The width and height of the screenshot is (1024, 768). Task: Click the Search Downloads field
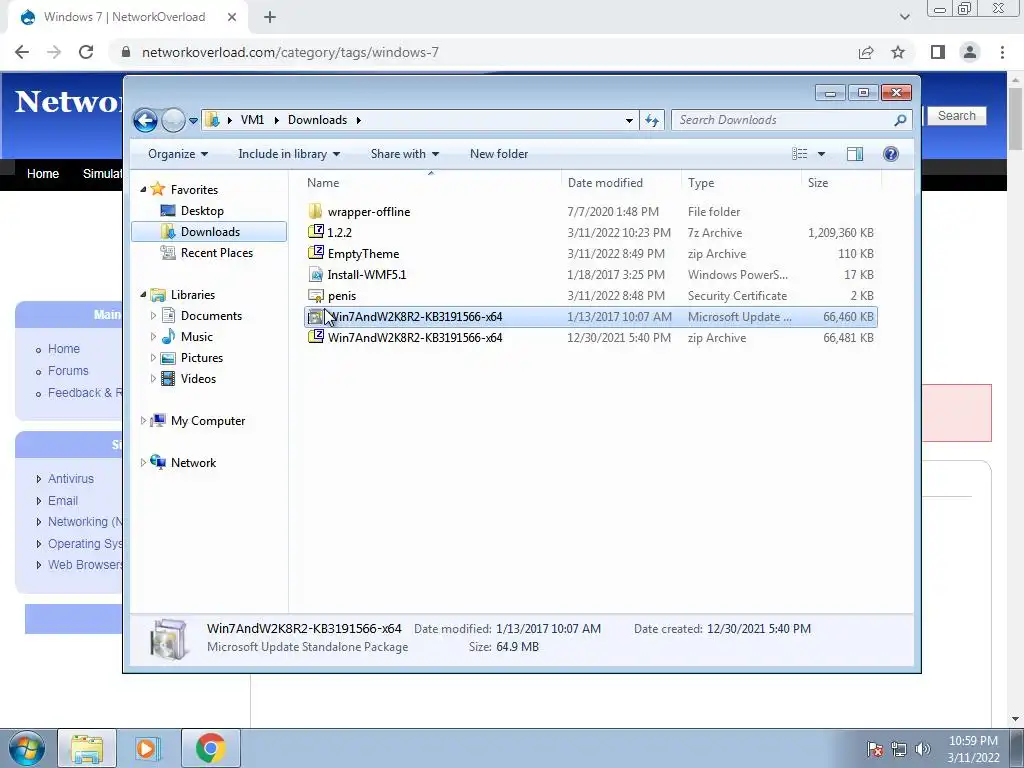coord(792,120)
